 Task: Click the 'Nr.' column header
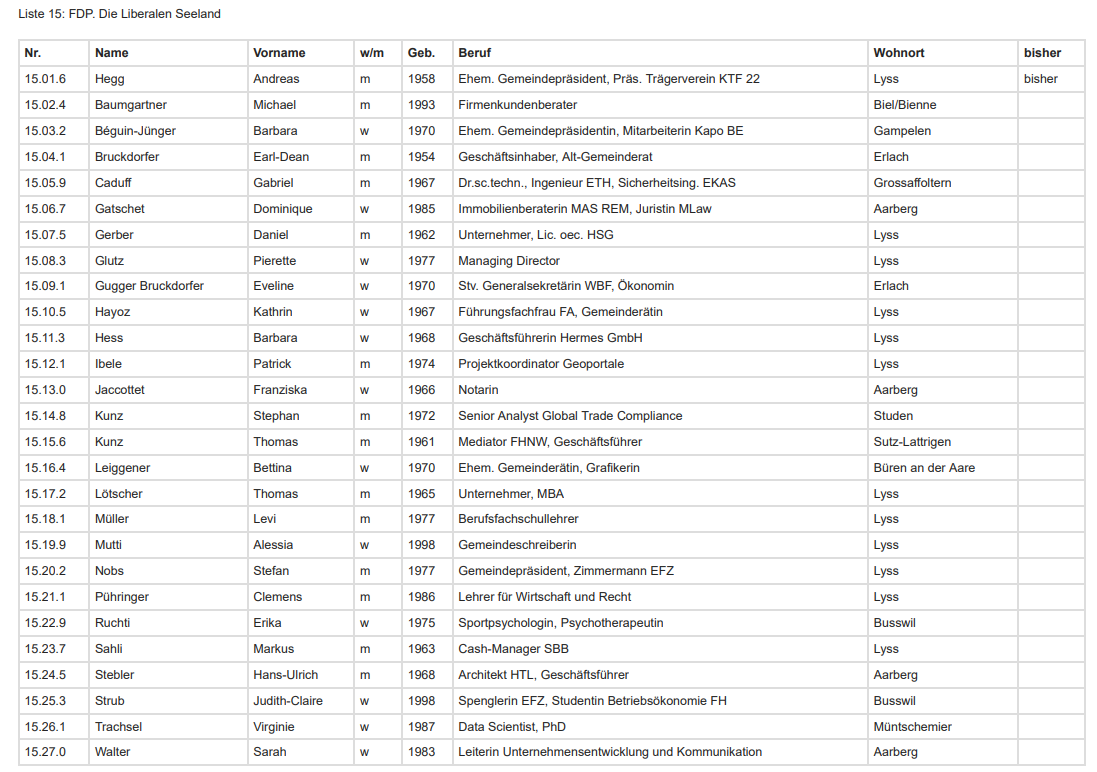coord(33,53)
